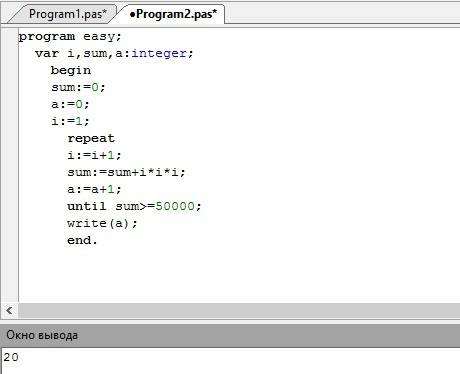Viewport: 460px width, 374px height.
Task: Place cursor on program easy line
Action: tap(70, 36)
